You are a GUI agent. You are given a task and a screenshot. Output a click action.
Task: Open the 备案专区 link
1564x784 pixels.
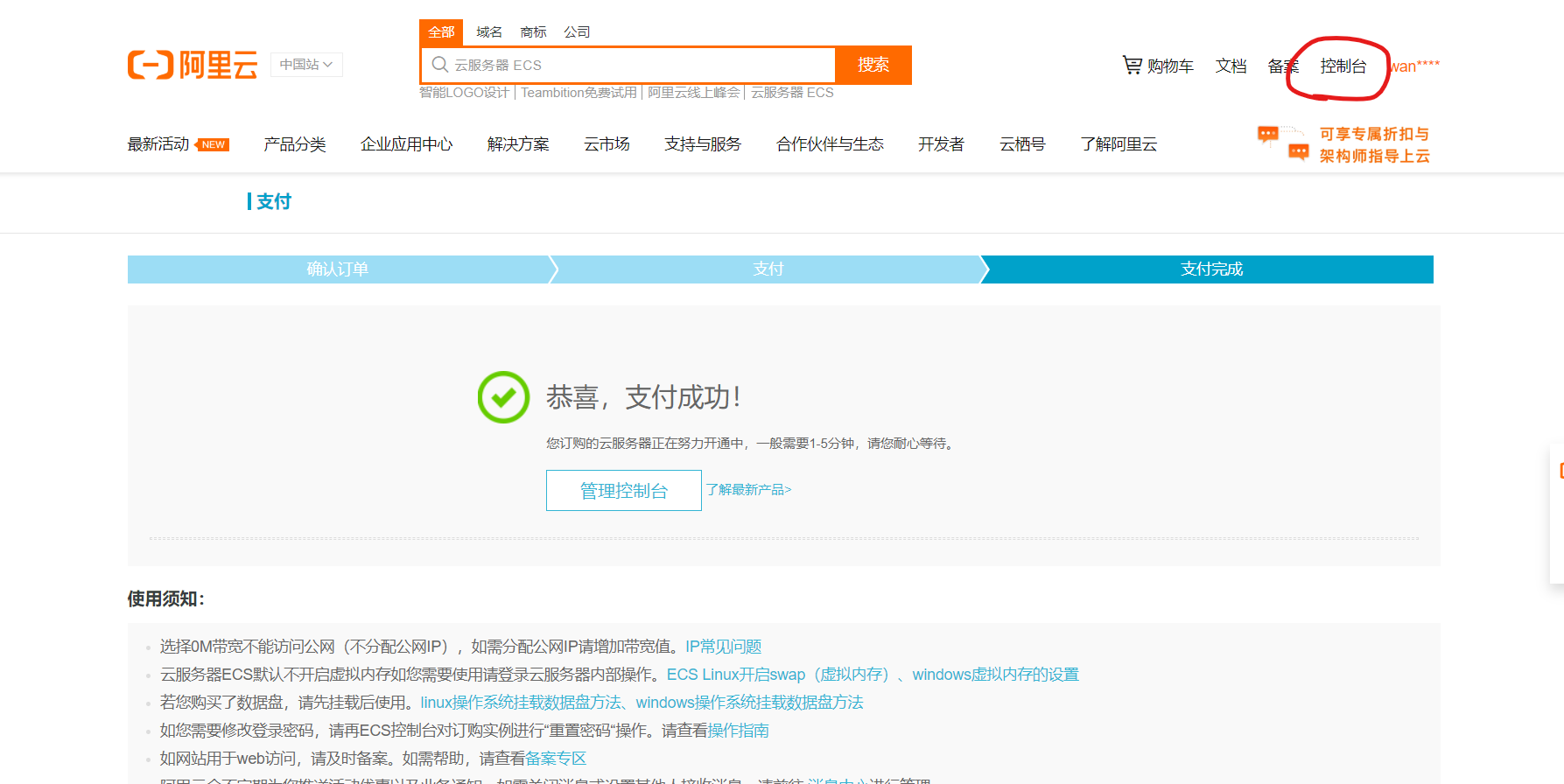point(555,759)
